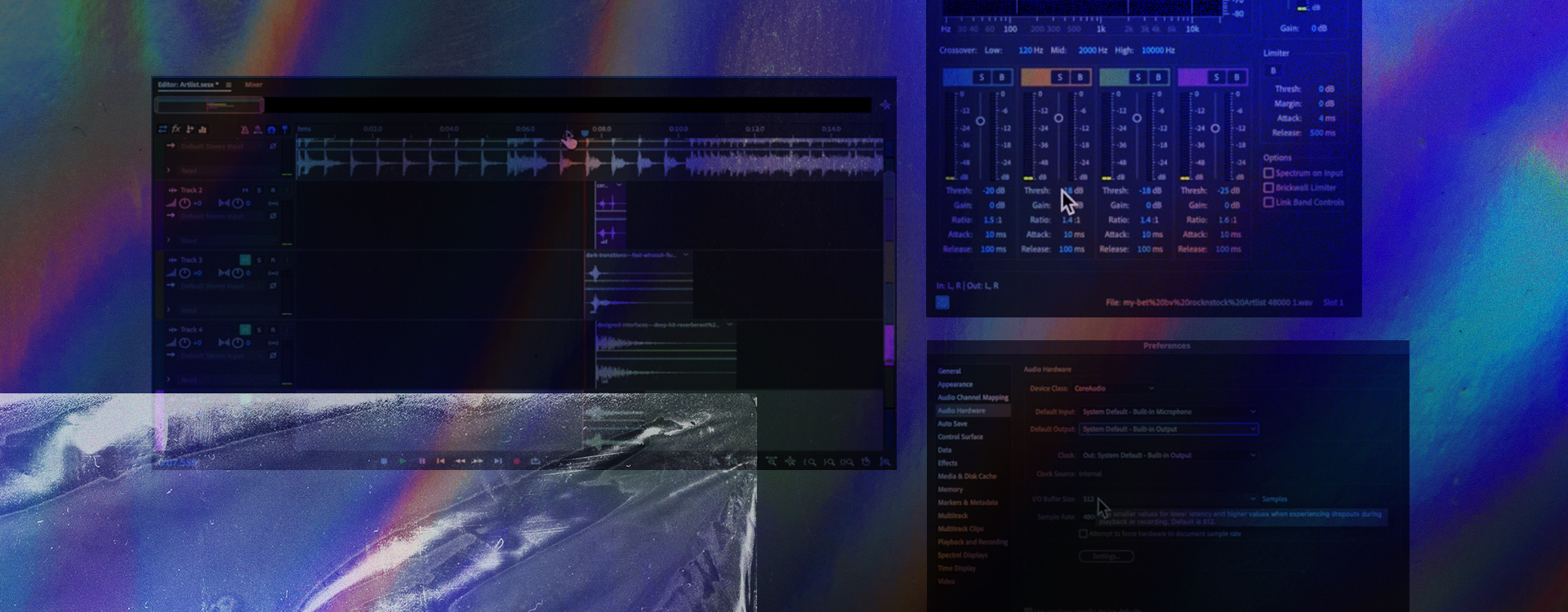Open the Default Input dropdown
The width and height of the screenshot is (1568, 612).
coord(1169,412)
